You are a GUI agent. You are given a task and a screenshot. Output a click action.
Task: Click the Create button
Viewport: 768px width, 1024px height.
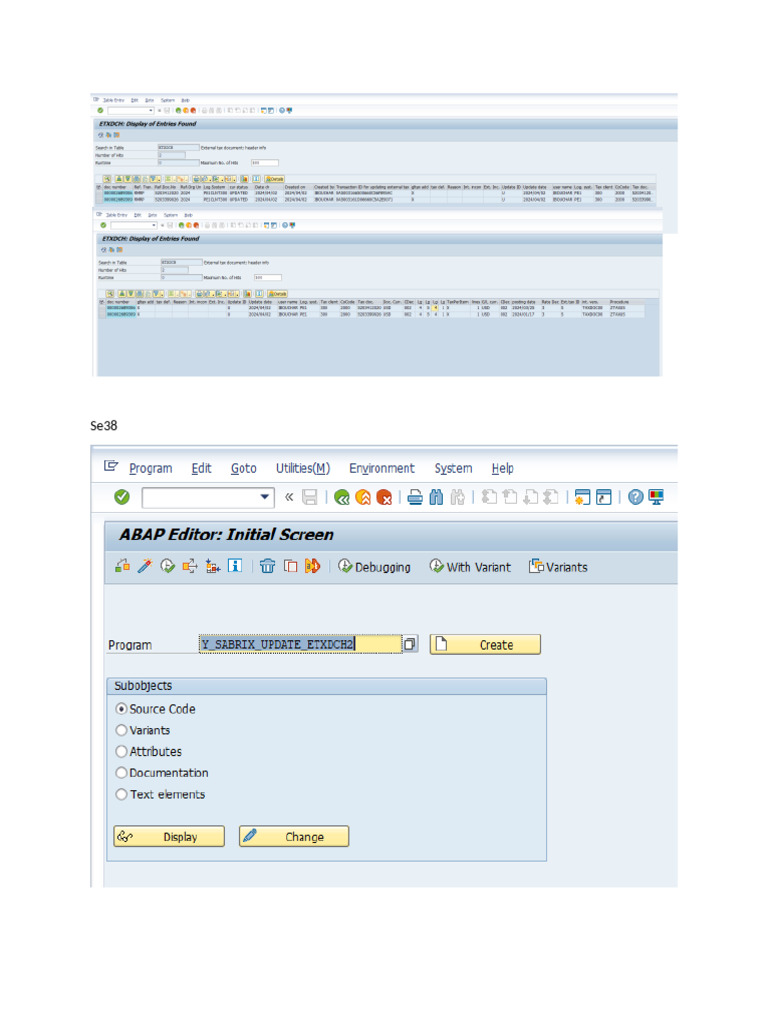tap(485, 645)
